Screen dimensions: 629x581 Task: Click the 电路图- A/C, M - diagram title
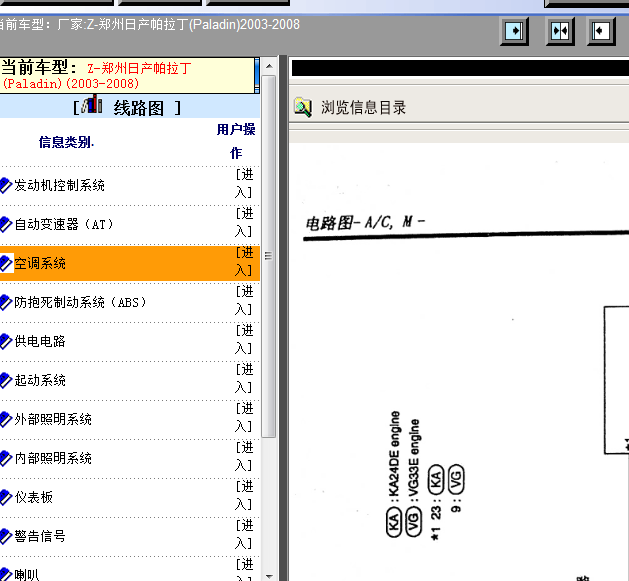pos(365,223)
